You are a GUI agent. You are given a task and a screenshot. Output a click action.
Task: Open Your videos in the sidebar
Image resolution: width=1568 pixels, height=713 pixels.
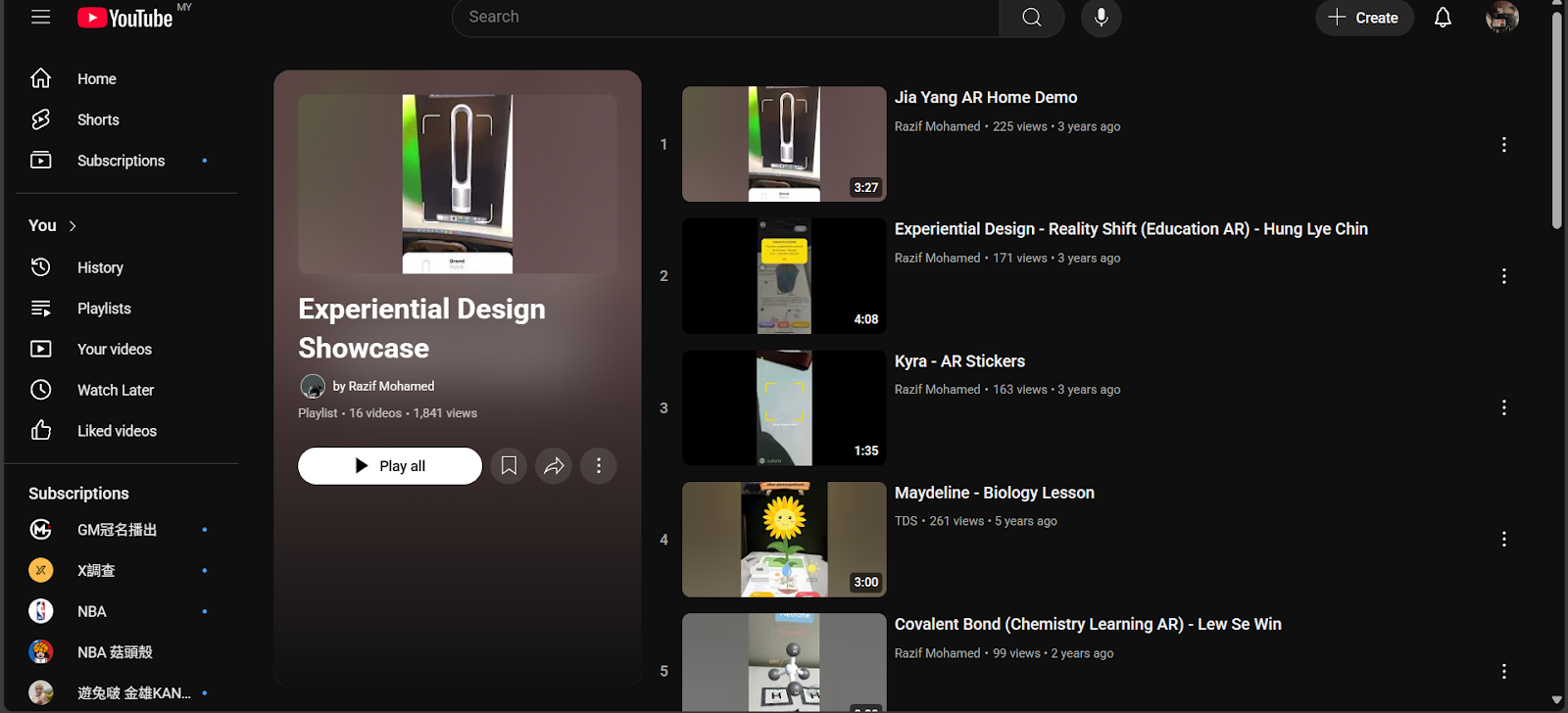(x=126, y=349)
